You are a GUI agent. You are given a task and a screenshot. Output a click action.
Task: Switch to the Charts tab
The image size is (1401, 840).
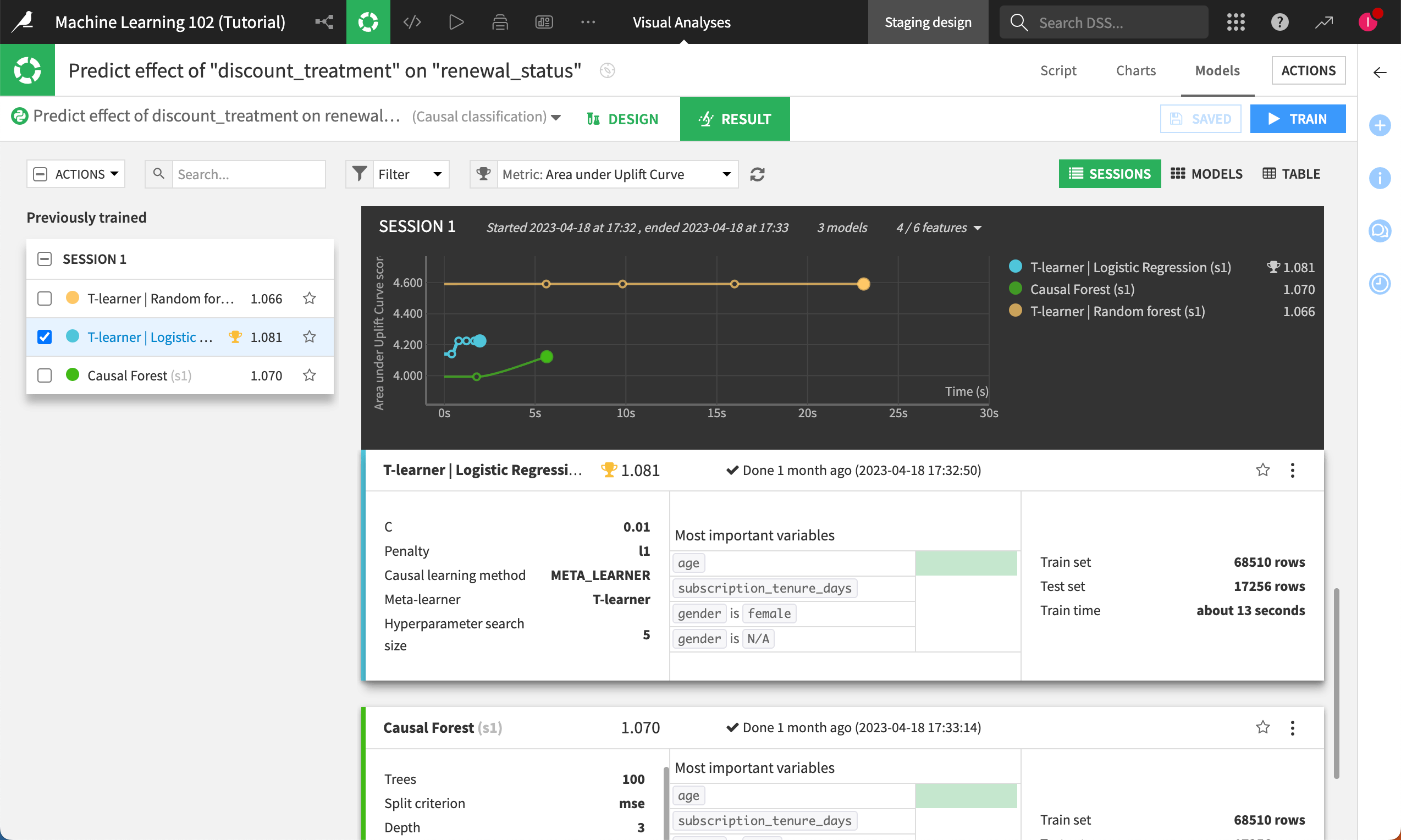[1135, 71]
